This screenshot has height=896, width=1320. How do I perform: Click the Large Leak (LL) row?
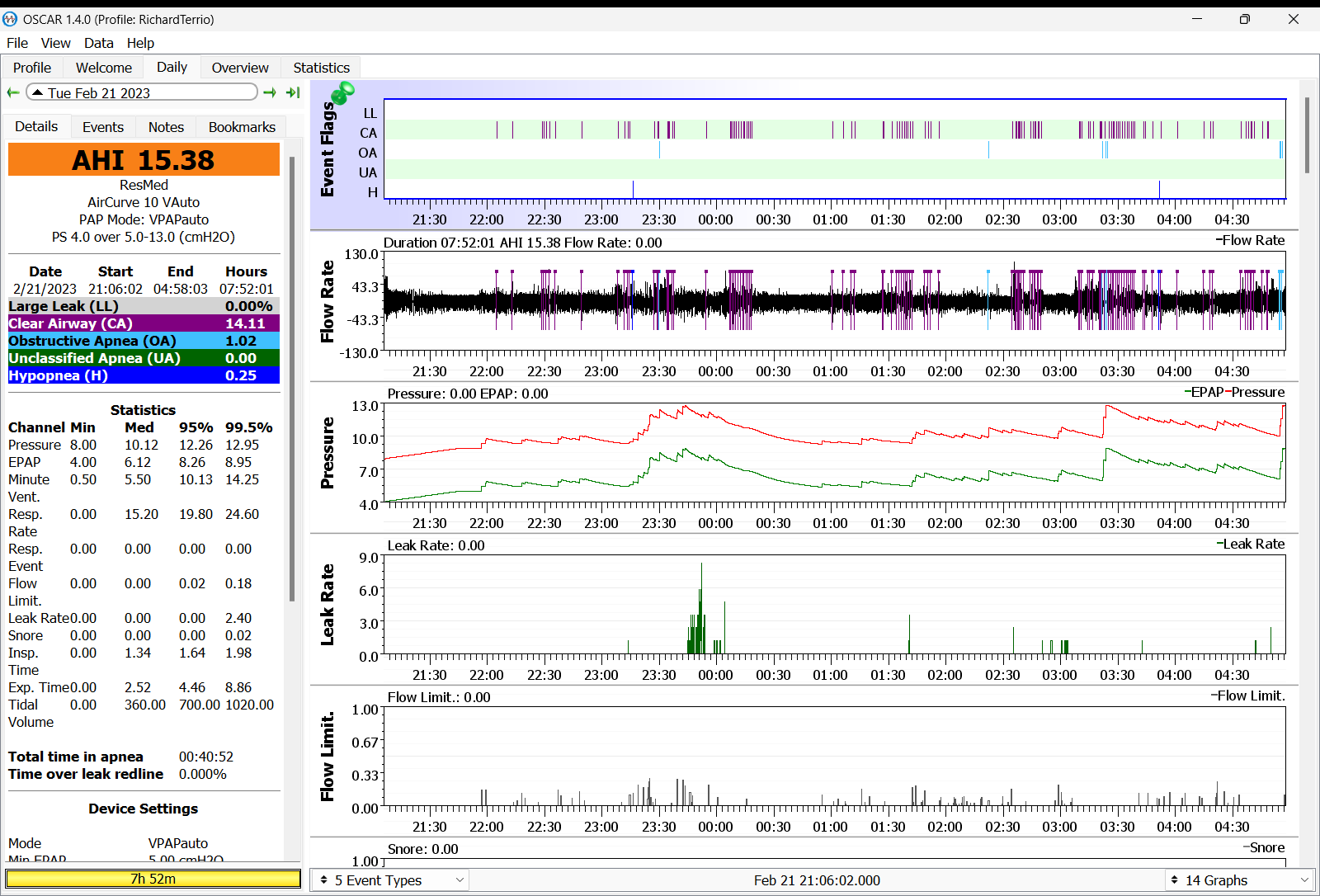click(144, 306)
